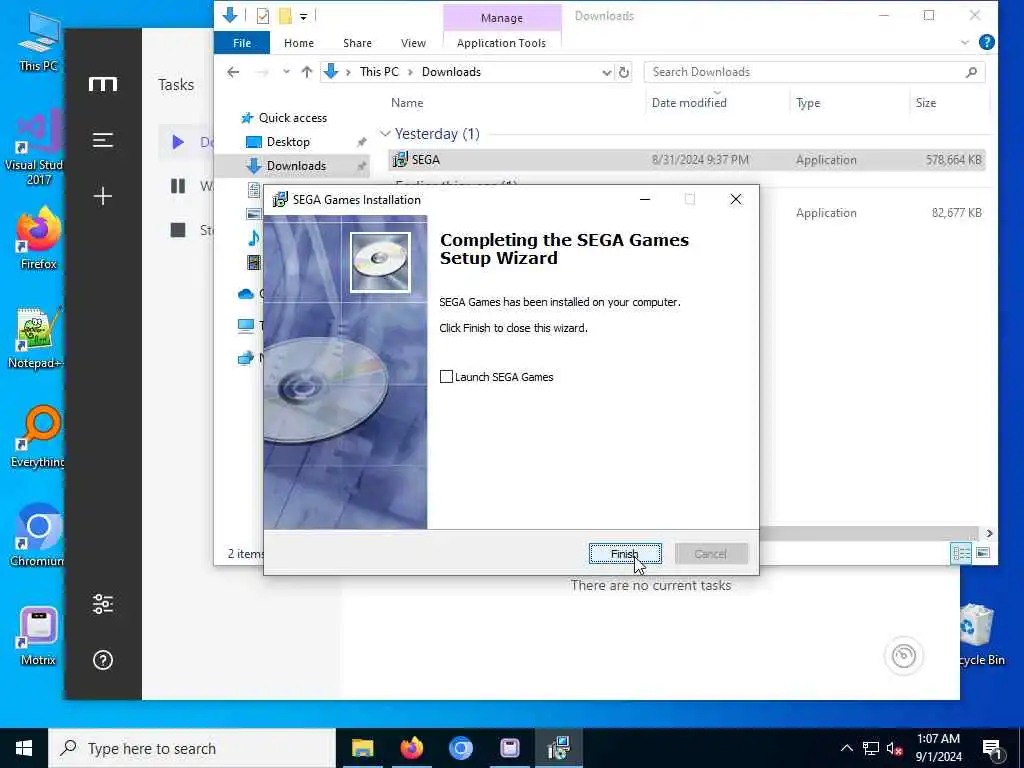The width and height of the screenshot is (1024, 768).
Task: Select Downloads in the navigation pane
Action: 295,166
